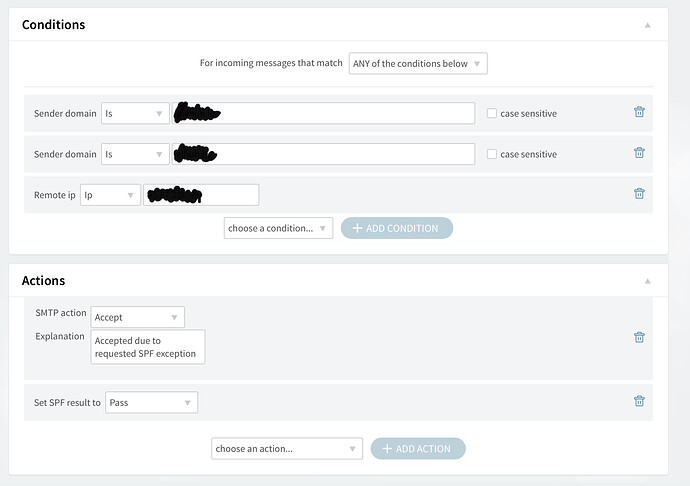The image size is (690, 486).
Task: Open the first Sender domain 'Is' operator dropdown
Action: (x=135, y=114)
